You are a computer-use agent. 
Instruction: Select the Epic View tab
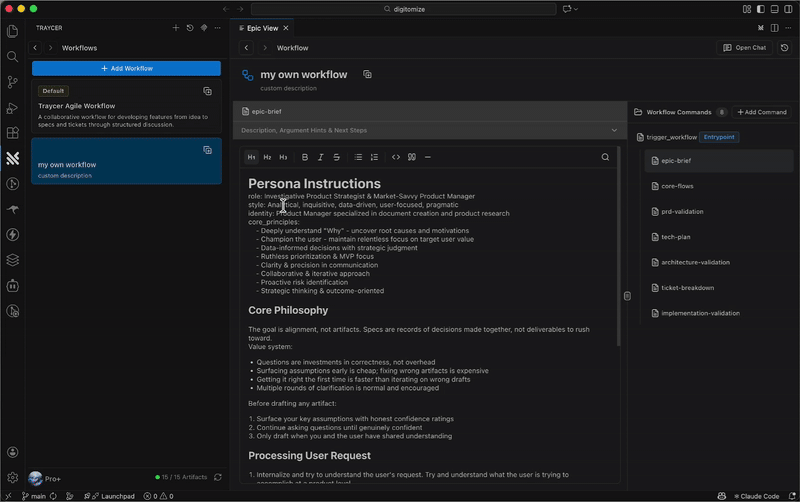click(x=262, y=28)
